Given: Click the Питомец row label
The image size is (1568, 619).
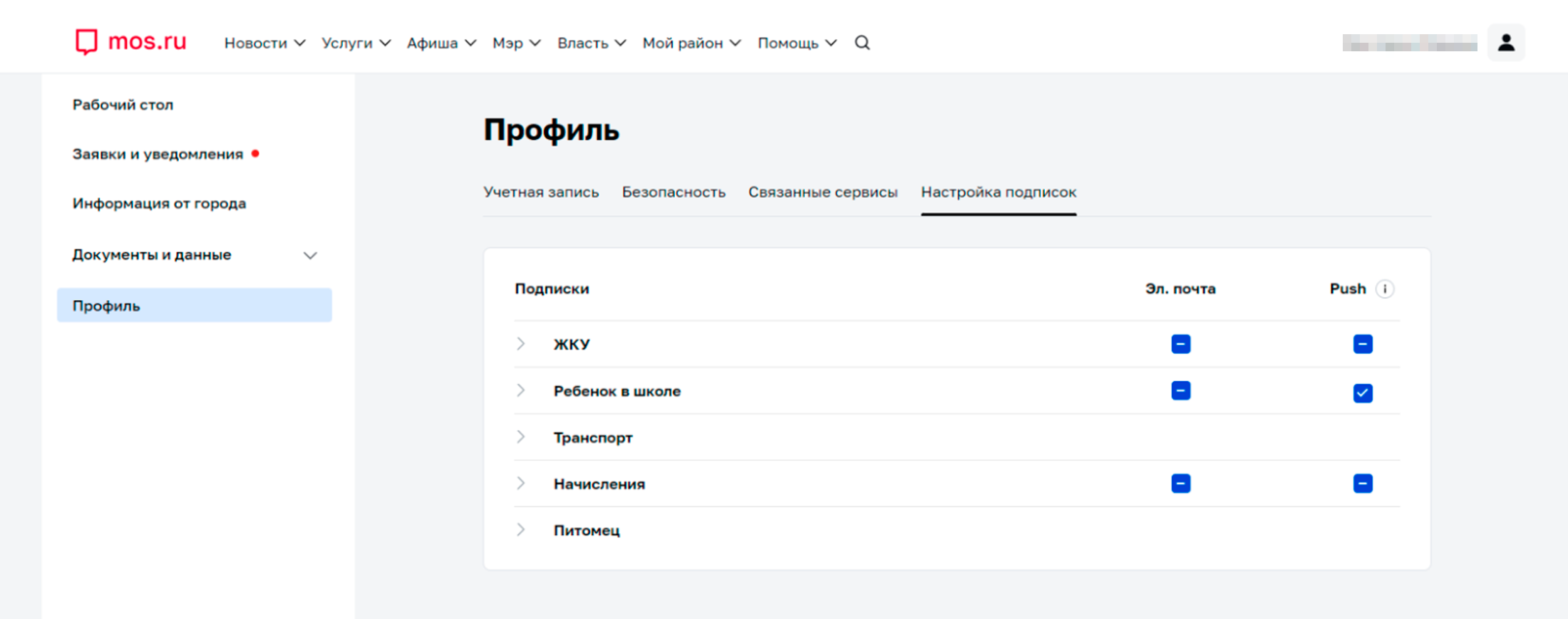Looking at the screenshot, I should point(587,531).
